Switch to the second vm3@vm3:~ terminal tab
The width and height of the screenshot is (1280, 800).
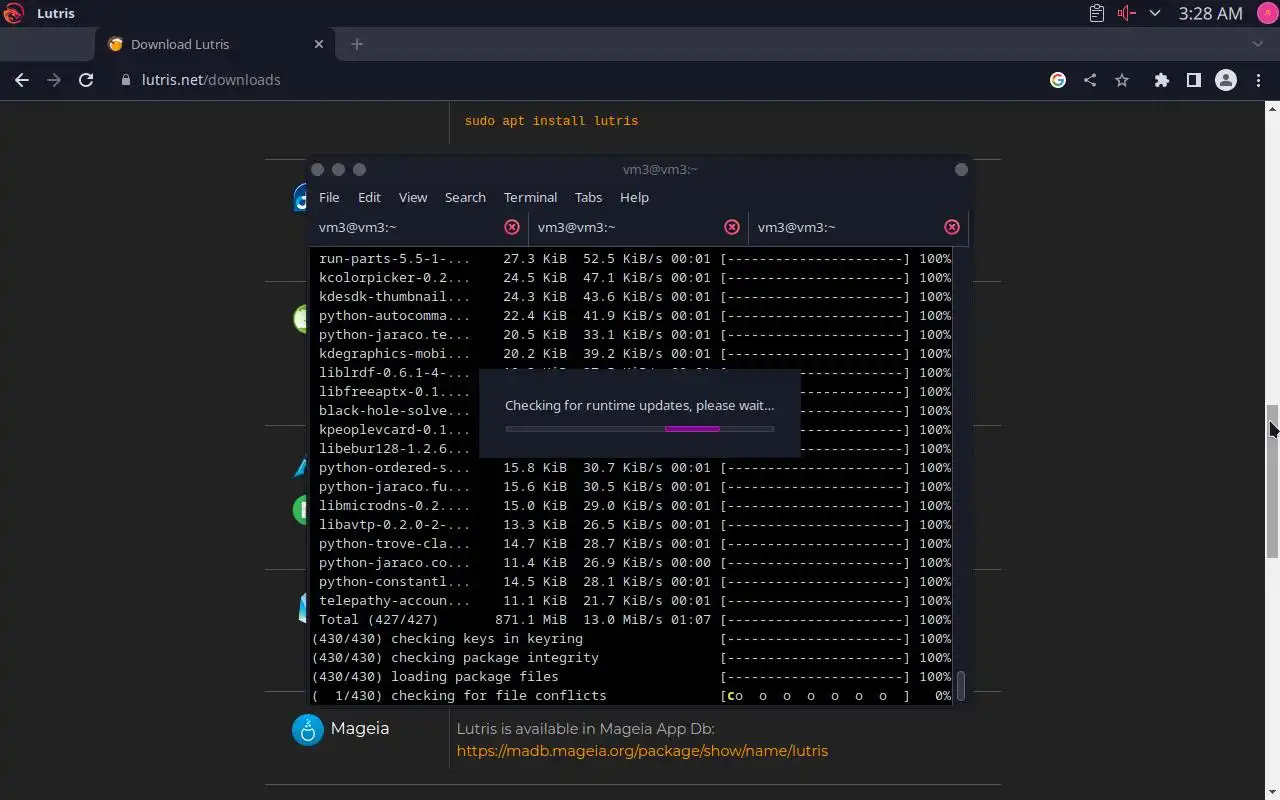click(x=638, y=227)
